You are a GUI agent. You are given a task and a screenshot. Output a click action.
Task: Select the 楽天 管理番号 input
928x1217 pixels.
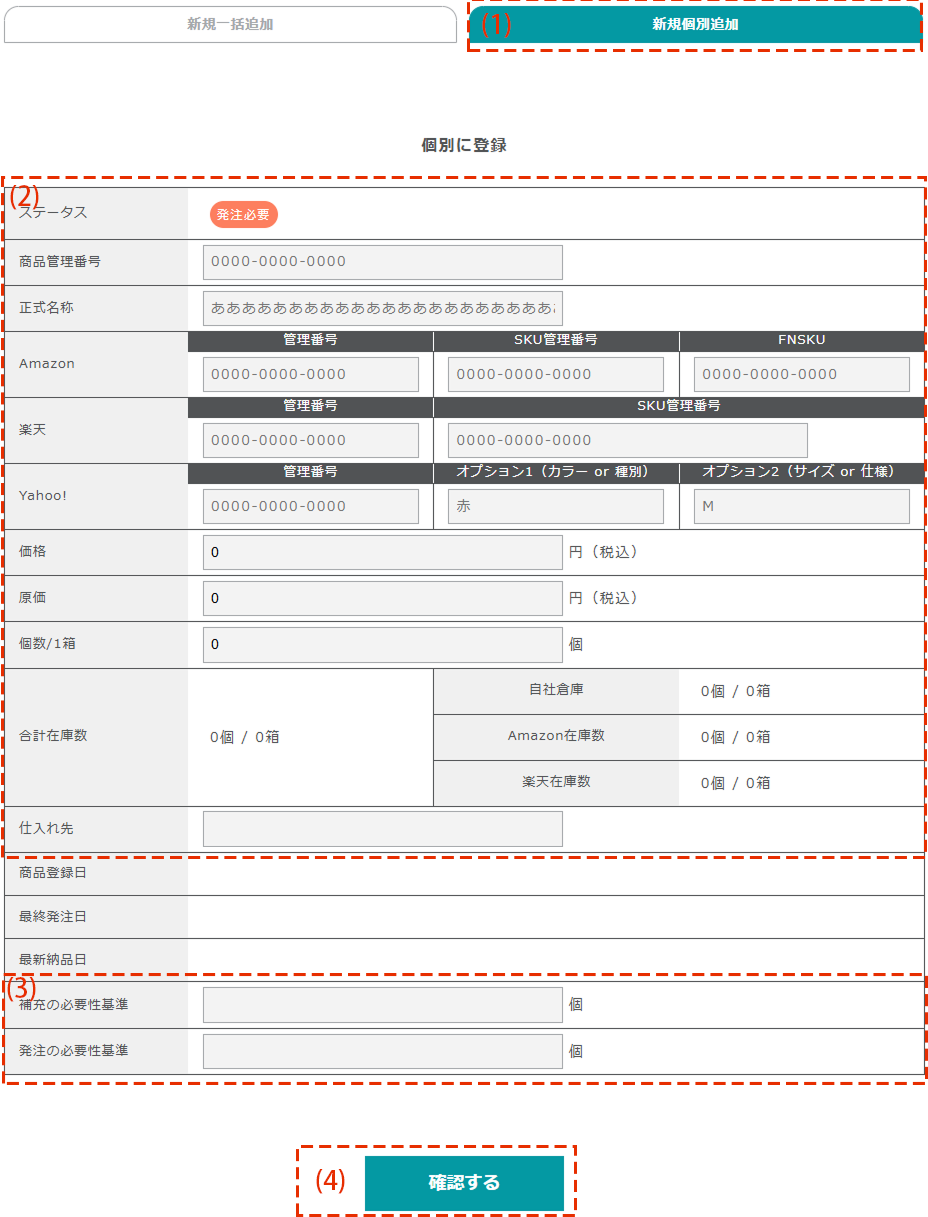click(x=310, y=440)
